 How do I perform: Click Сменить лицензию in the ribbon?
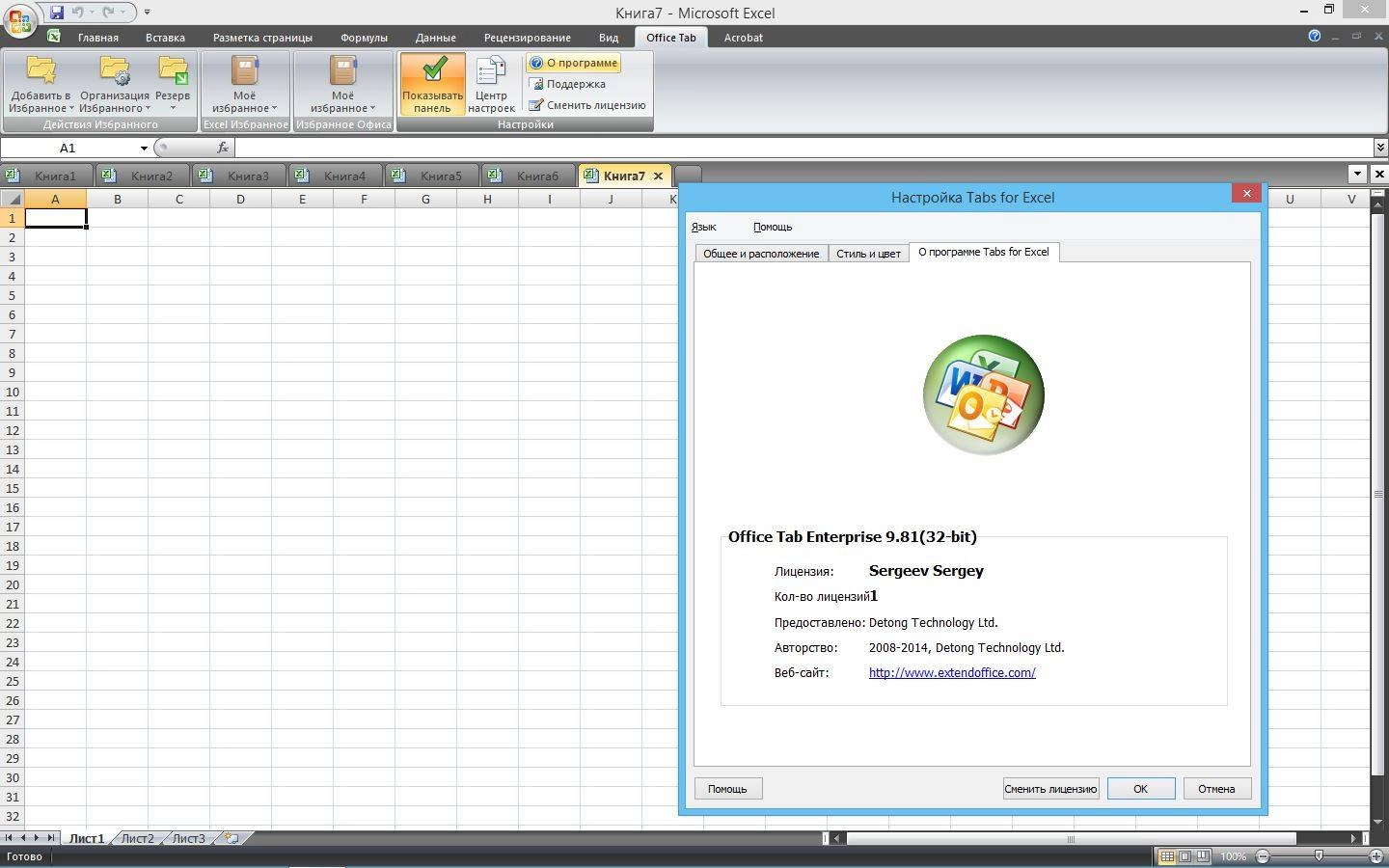[x=587, y=105]
